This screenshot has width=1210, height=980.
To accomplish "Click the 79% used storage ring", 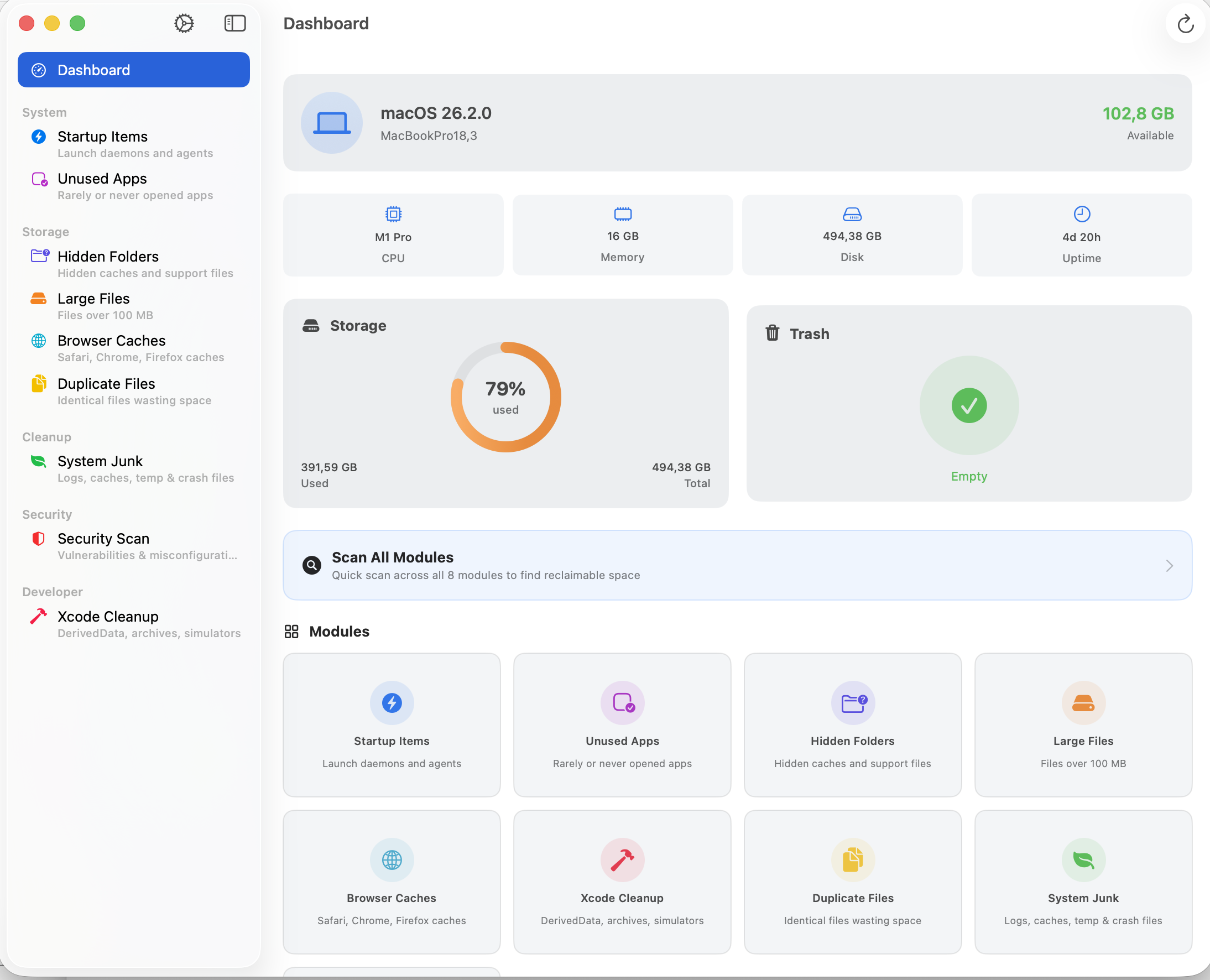I will click(x=505, y=397).
